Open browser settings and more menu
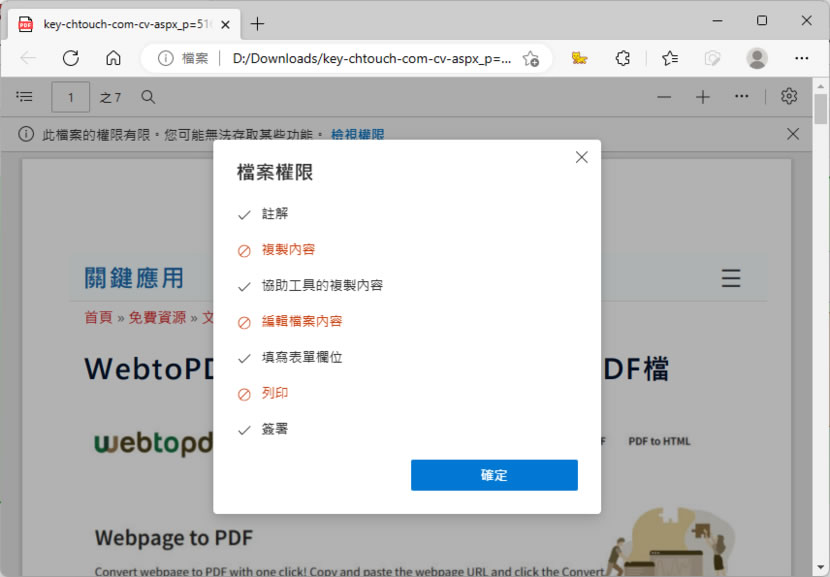 801,58
